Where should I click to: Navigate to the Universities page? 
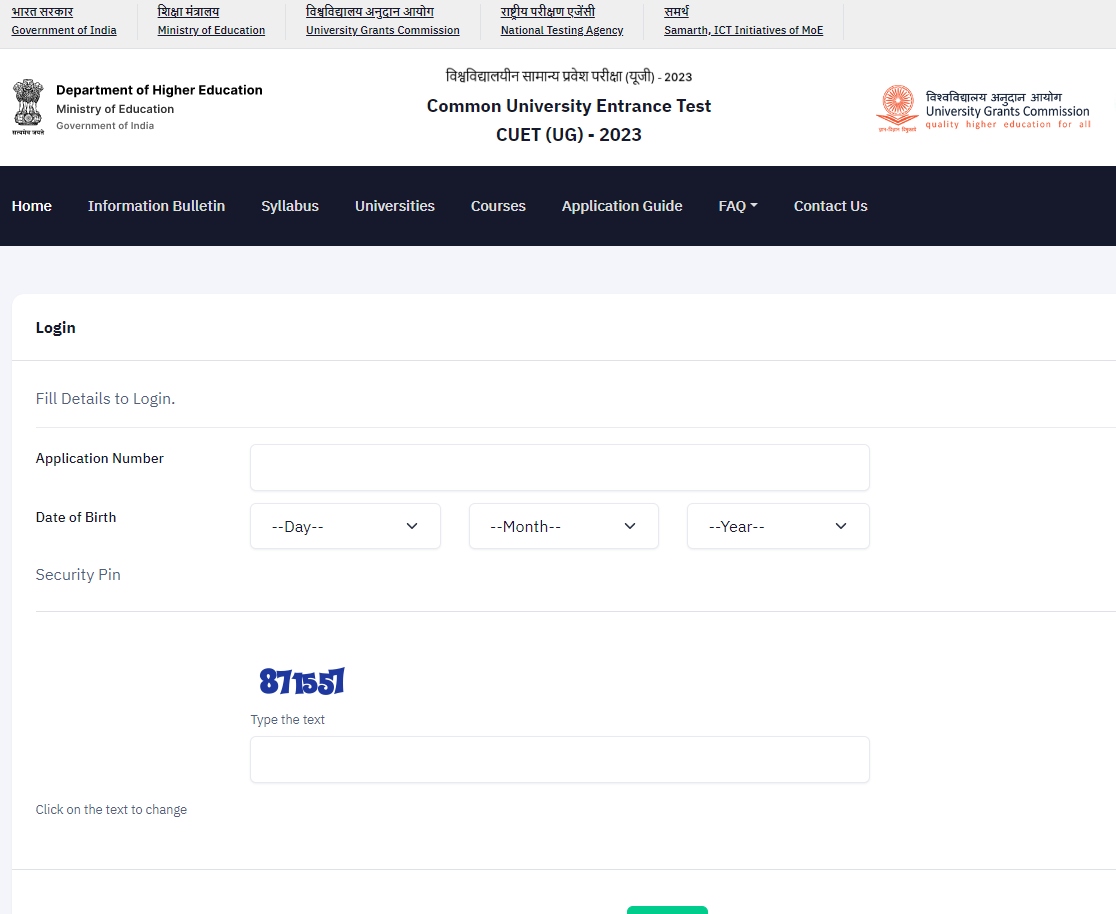pos(395,206)
